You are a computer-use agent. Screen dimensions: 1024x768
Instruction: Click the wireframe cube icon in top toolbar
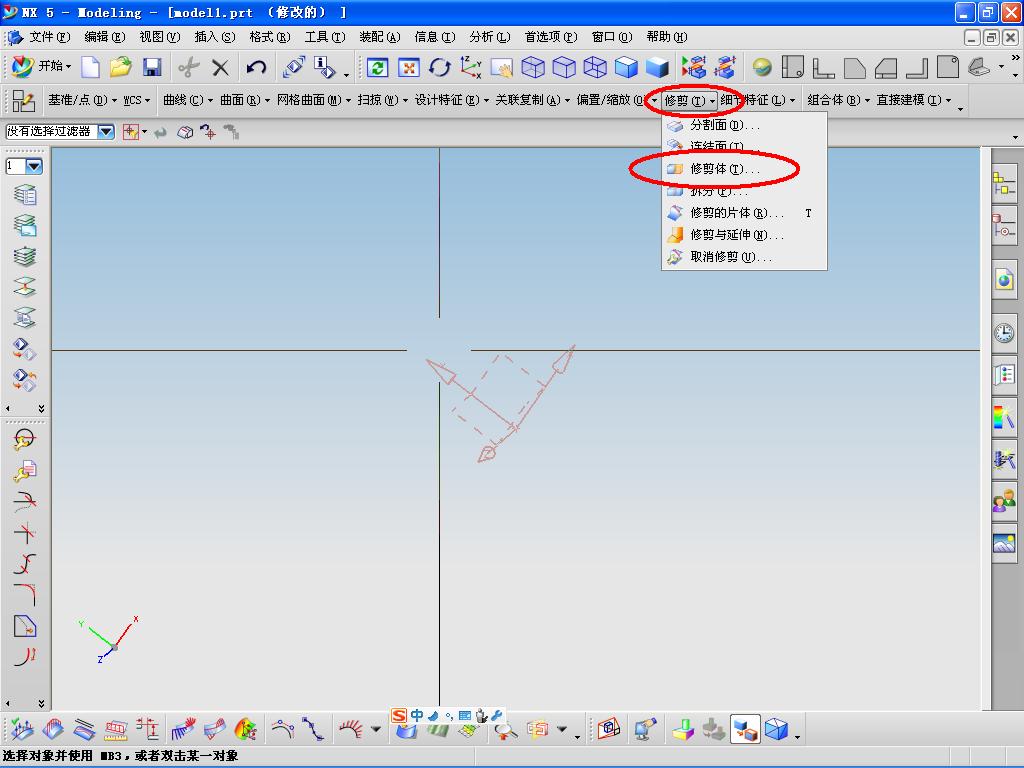tap(533, 67)
